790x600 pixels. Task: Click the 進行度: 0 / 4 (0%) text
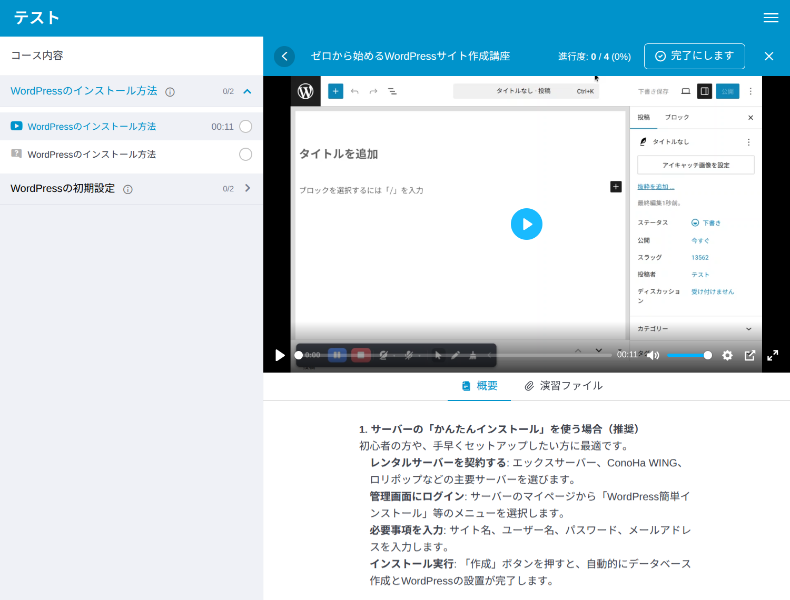click(595, 56)
